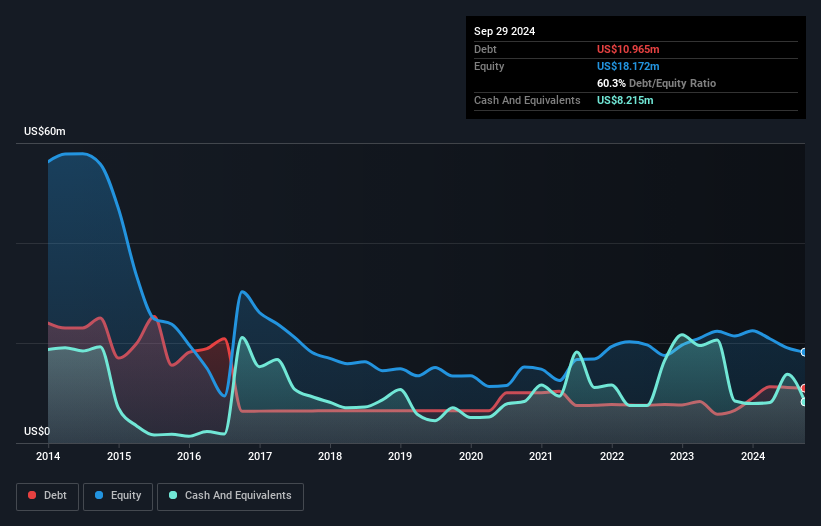Click the Debt label in tooltip
The height and width of the screenshot is (526, 821).
485,49
